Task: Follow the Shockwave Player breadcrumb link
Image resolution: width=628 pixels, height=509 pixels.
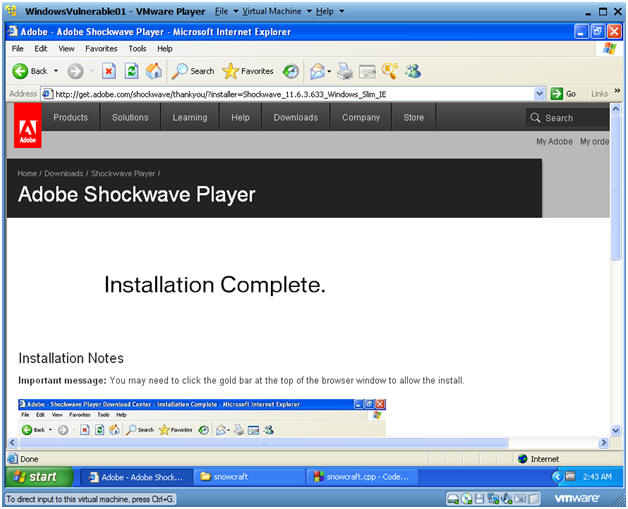Action: click(123, 173)
